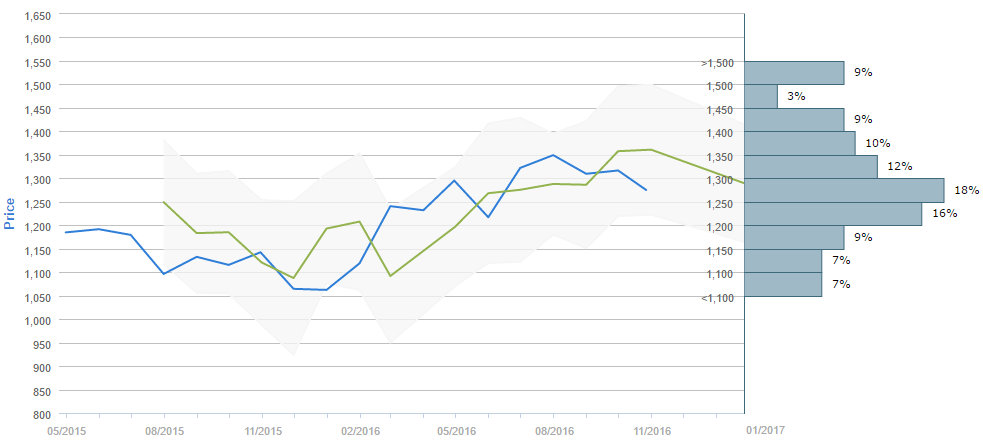Click the 3% histogram bar
This screenshot has width=983, height=443.
coord(761,96)
